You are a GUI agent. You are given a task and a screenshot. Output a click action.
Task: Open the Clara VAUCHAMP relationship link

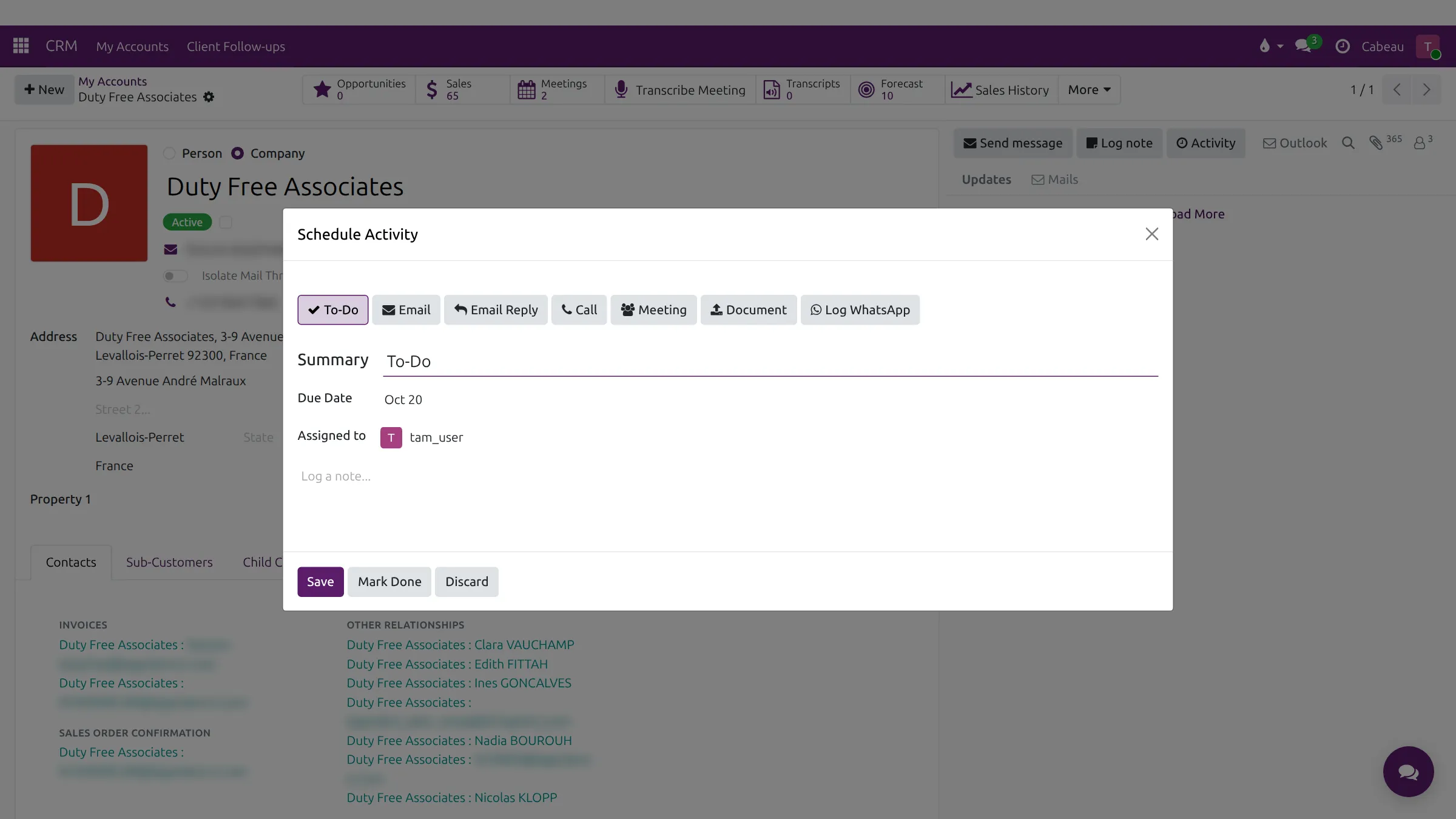(x=460, y=645)
